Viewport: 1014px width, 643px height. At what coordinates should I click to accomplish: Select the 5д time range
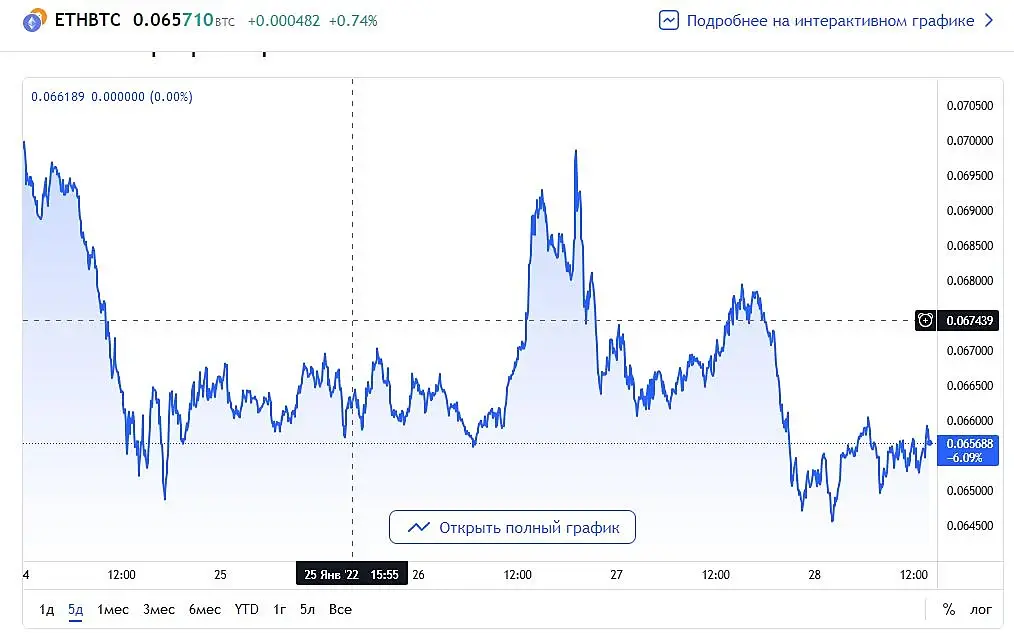pyautogui.click(x=76, y=609)
